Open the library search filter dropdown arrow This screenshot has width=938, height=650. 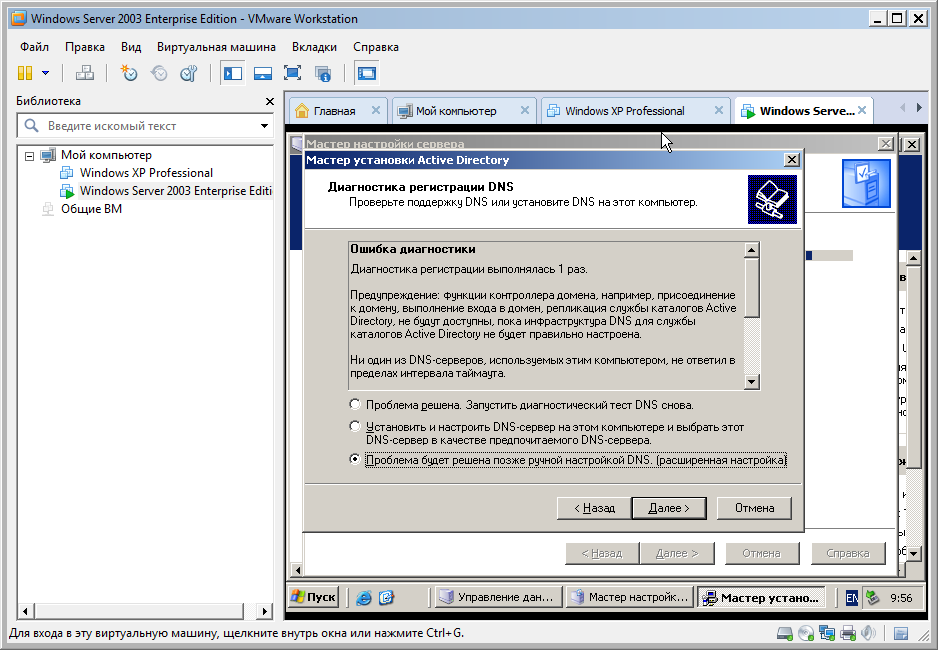(264, 126)
